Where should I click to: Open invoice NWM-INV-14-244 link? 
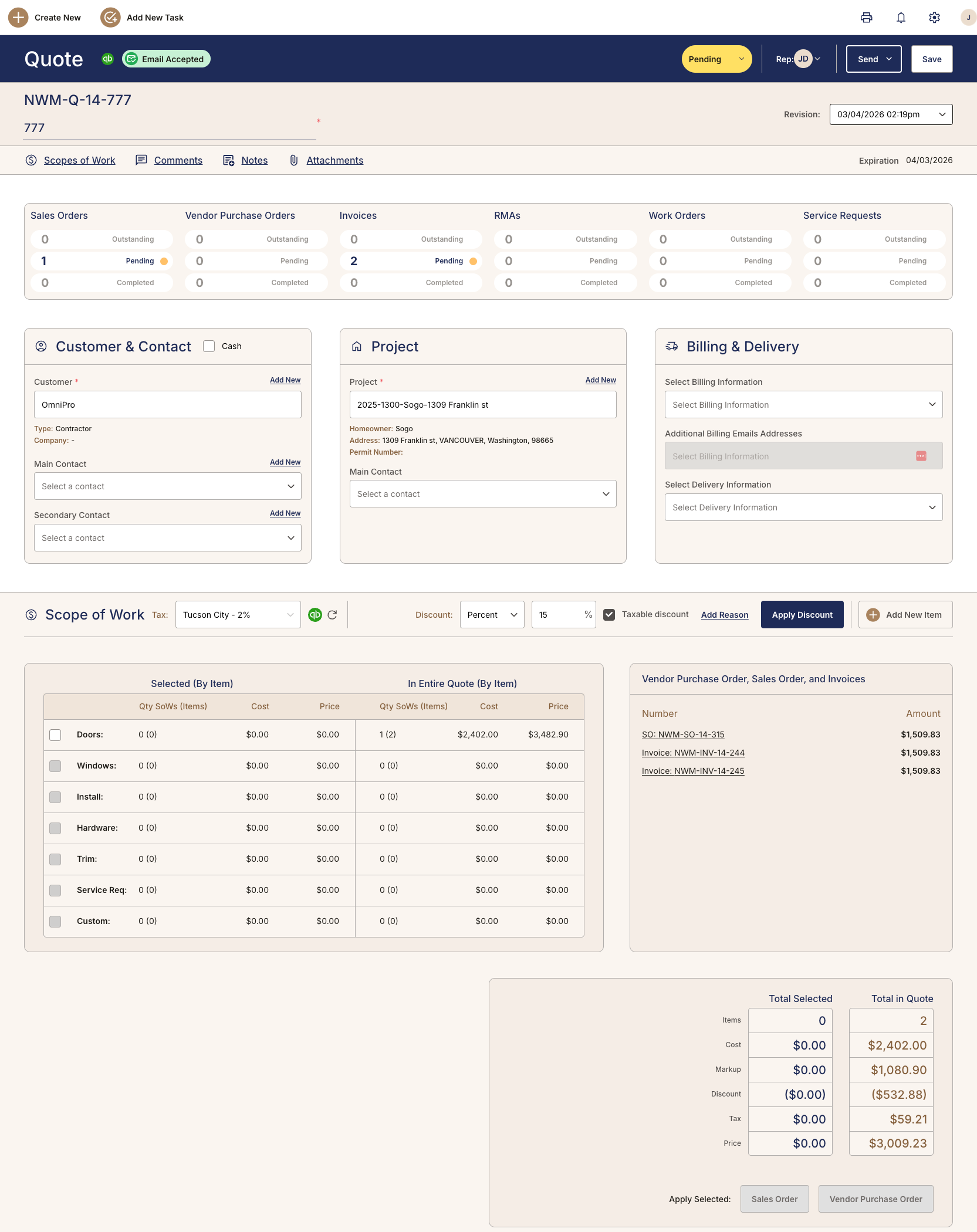(x=693, y=753)
